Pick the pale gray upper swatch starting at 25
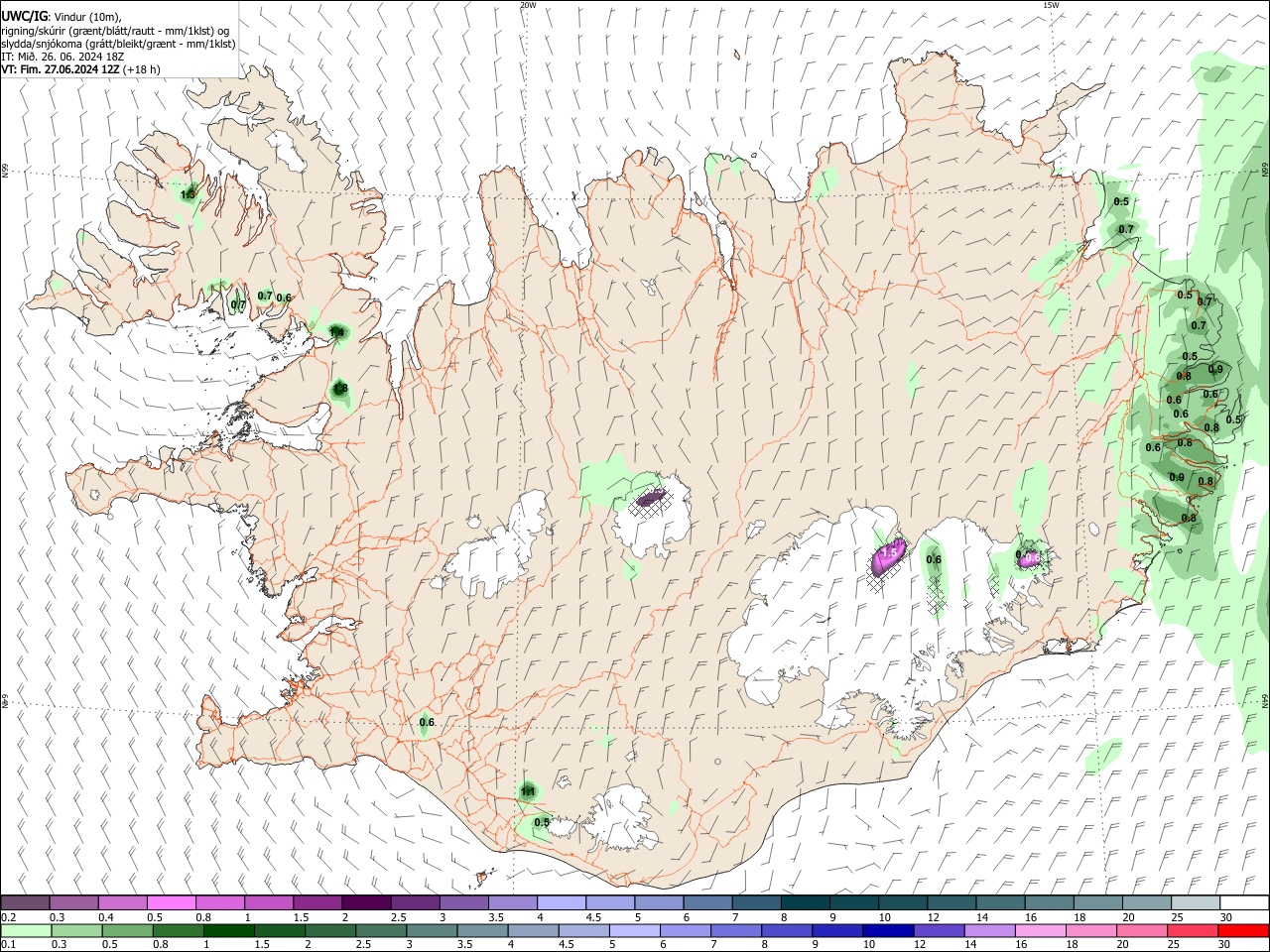The image size is (1270, 952). (x=1196, y=902)
